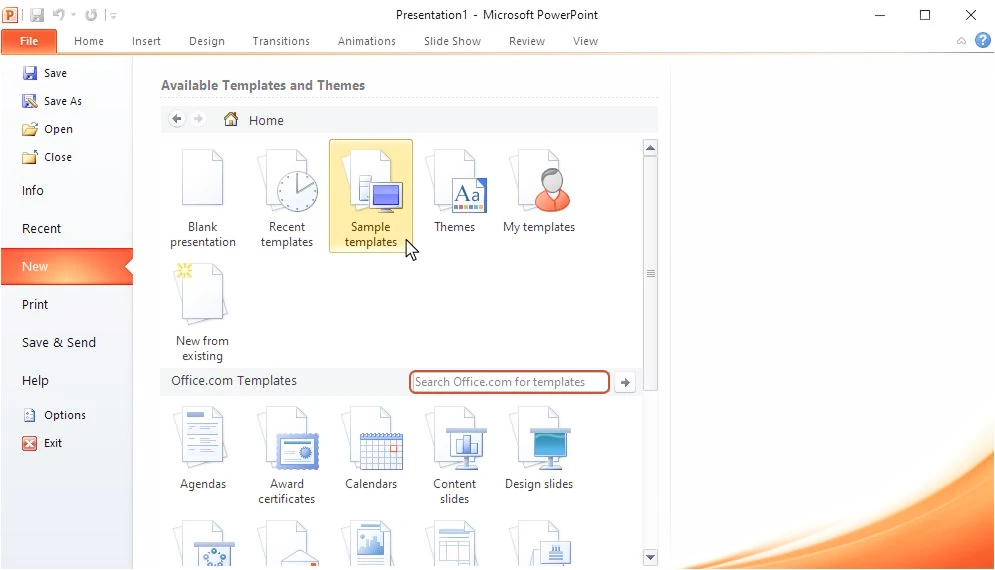
Task: Click the Home breadcrumb icon
Action: (x=231, y=119)
